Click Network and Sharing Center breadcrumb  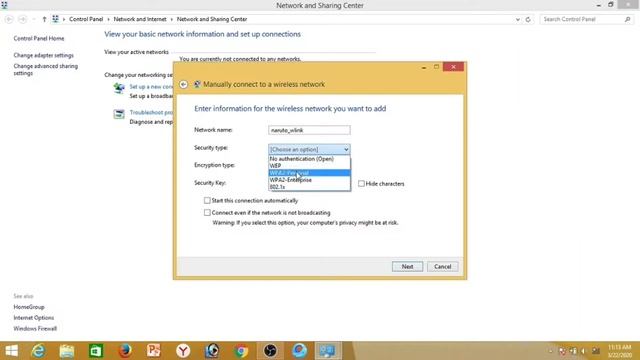tap(212, 19)
